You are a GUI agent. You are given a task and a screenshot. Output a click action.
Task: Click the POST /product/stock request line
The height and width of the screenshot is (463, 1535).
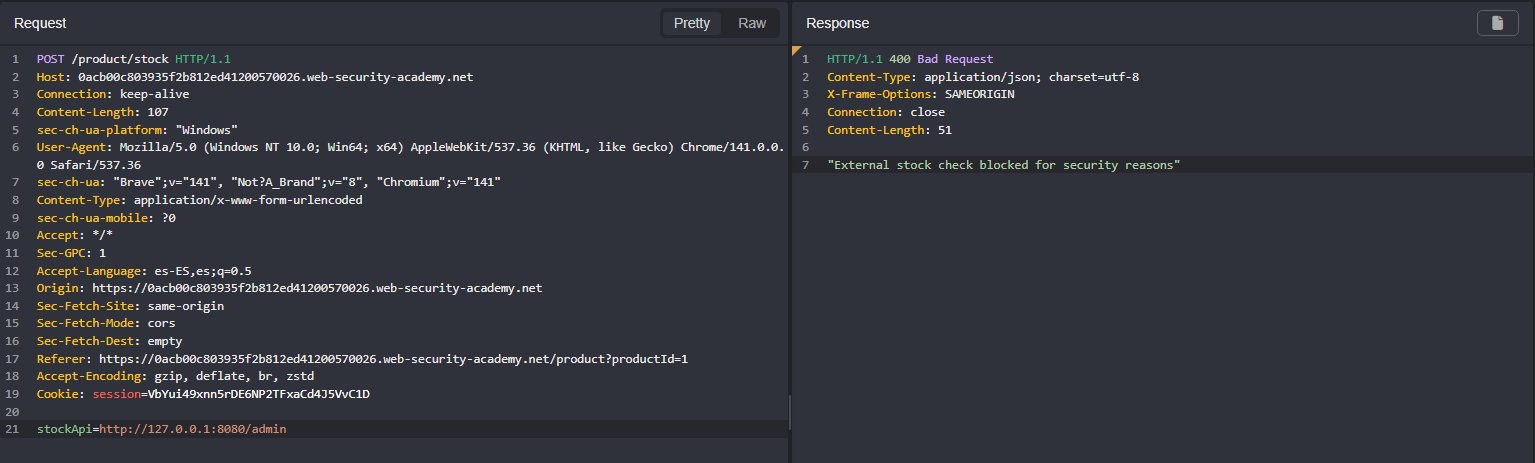pyautogui.click(x=134, y=60)
